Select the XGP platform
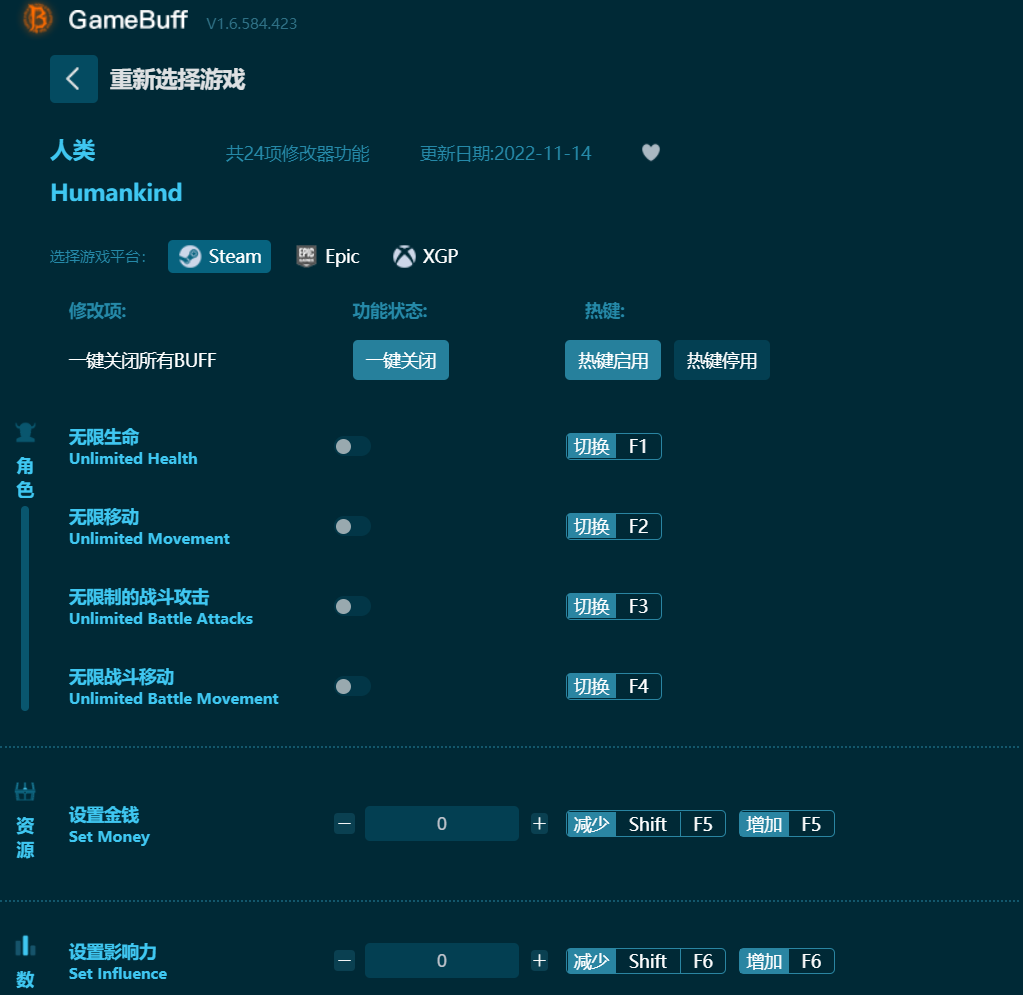 pos(425,256)
